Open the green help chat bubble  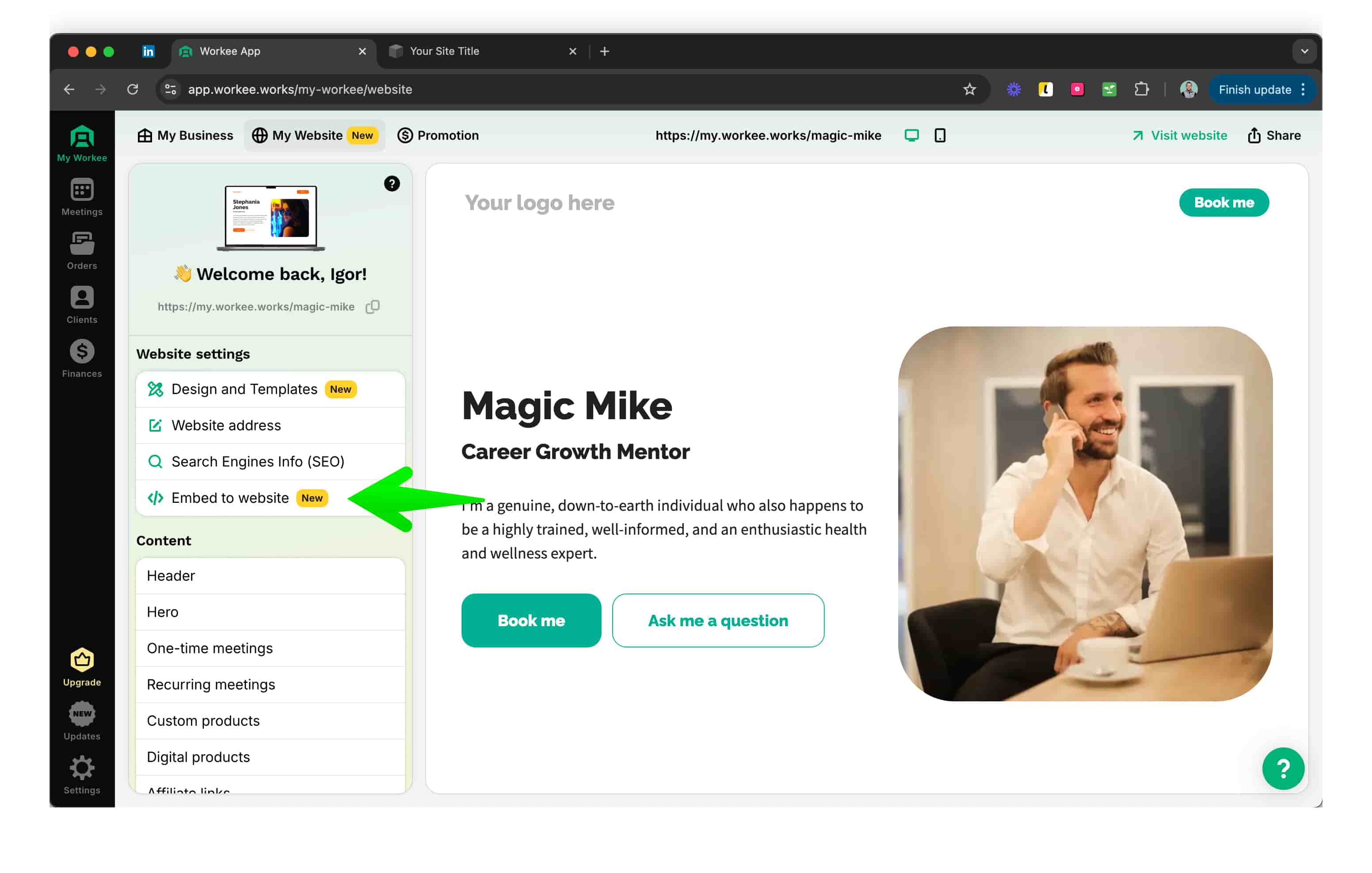(1283, 769)
